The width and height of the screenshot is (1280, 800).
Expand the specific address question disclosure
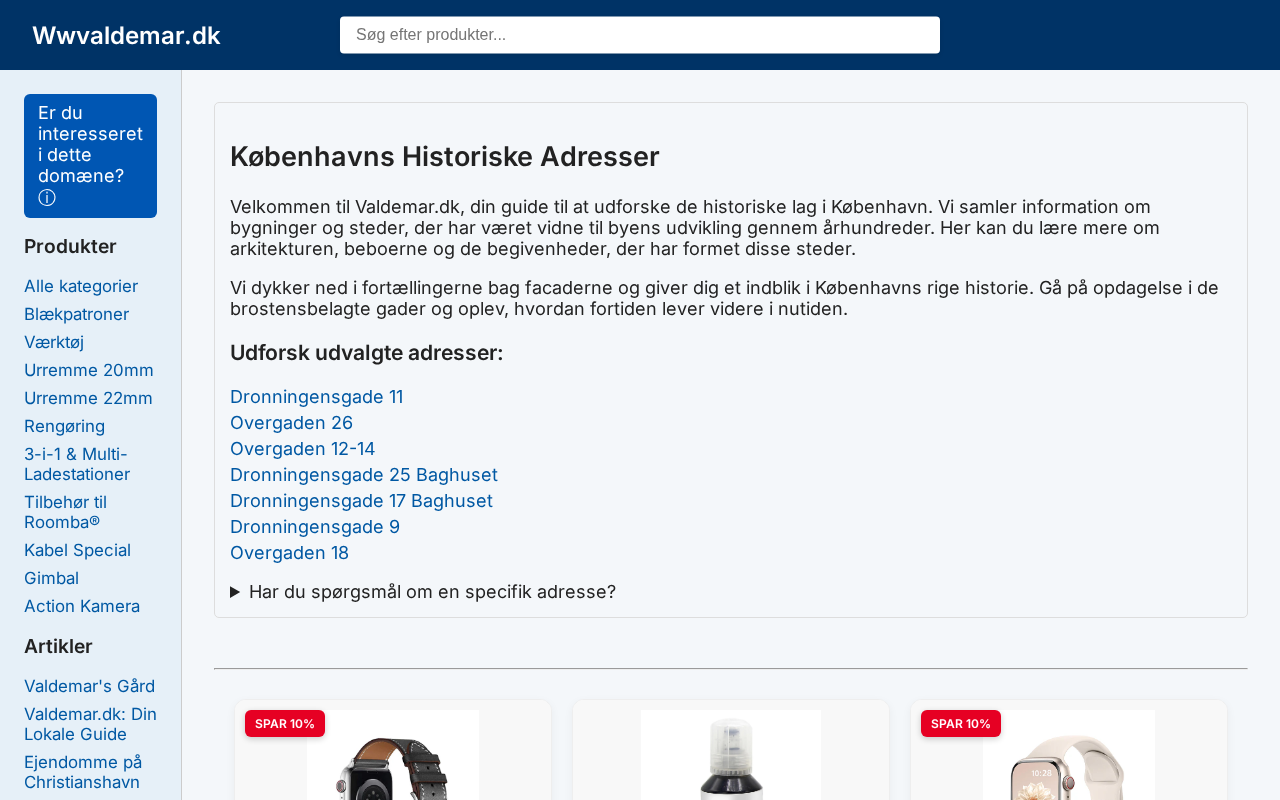(423, 592)
